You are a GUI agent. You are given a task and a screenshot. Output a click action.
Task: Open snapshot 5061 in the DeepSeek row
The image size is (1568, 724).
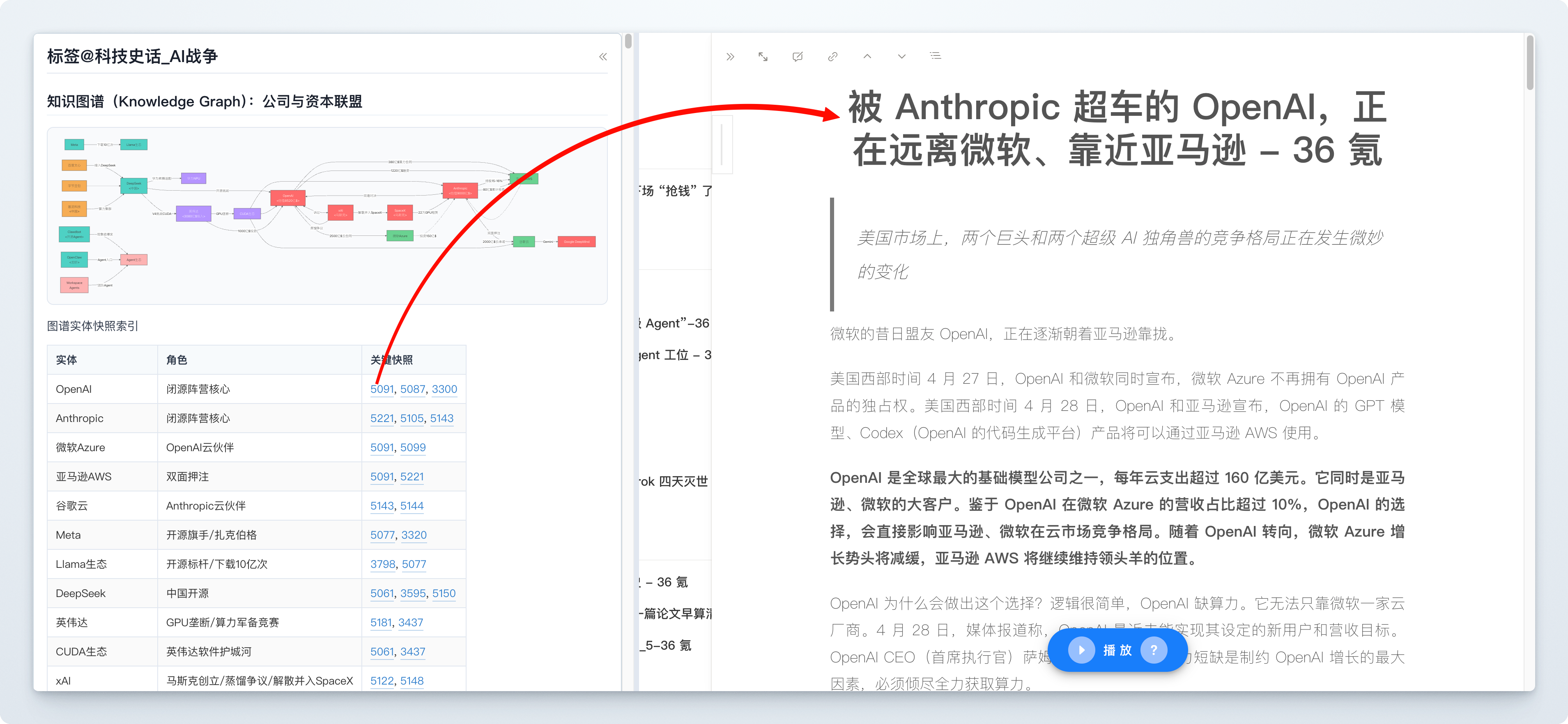(382, 594)
